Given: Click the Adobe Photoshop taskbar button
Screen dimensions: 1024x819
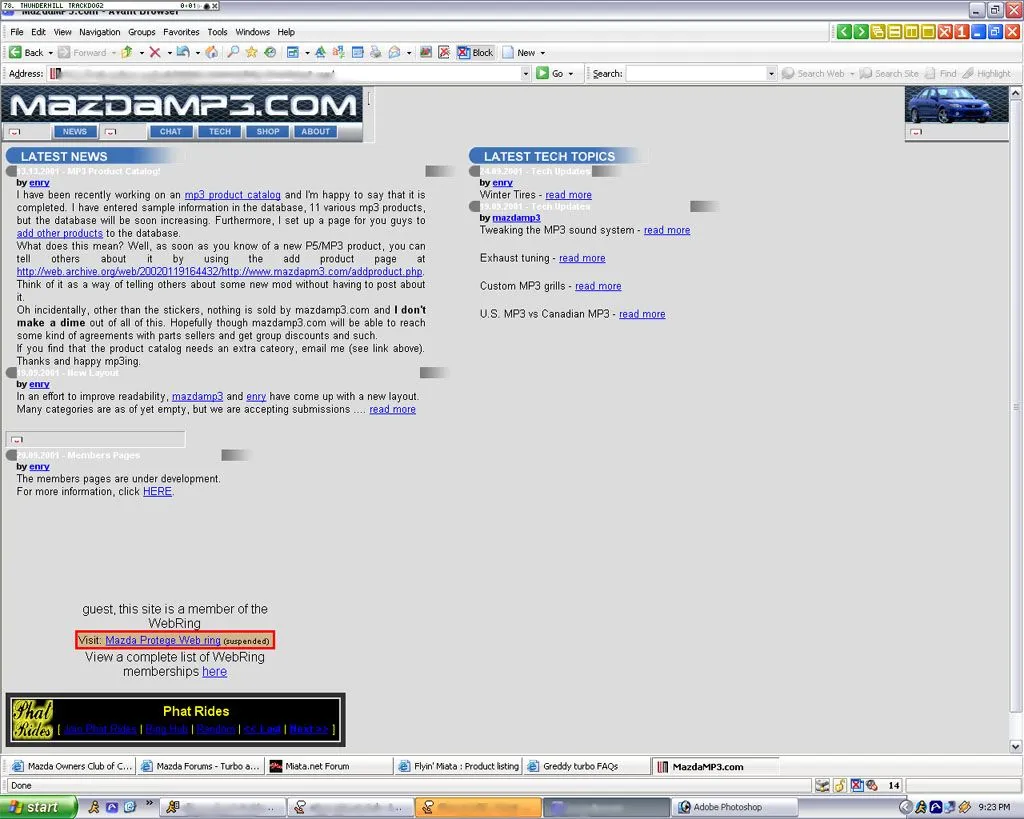Looking at the screenshot, I should [x=733, y=806].
